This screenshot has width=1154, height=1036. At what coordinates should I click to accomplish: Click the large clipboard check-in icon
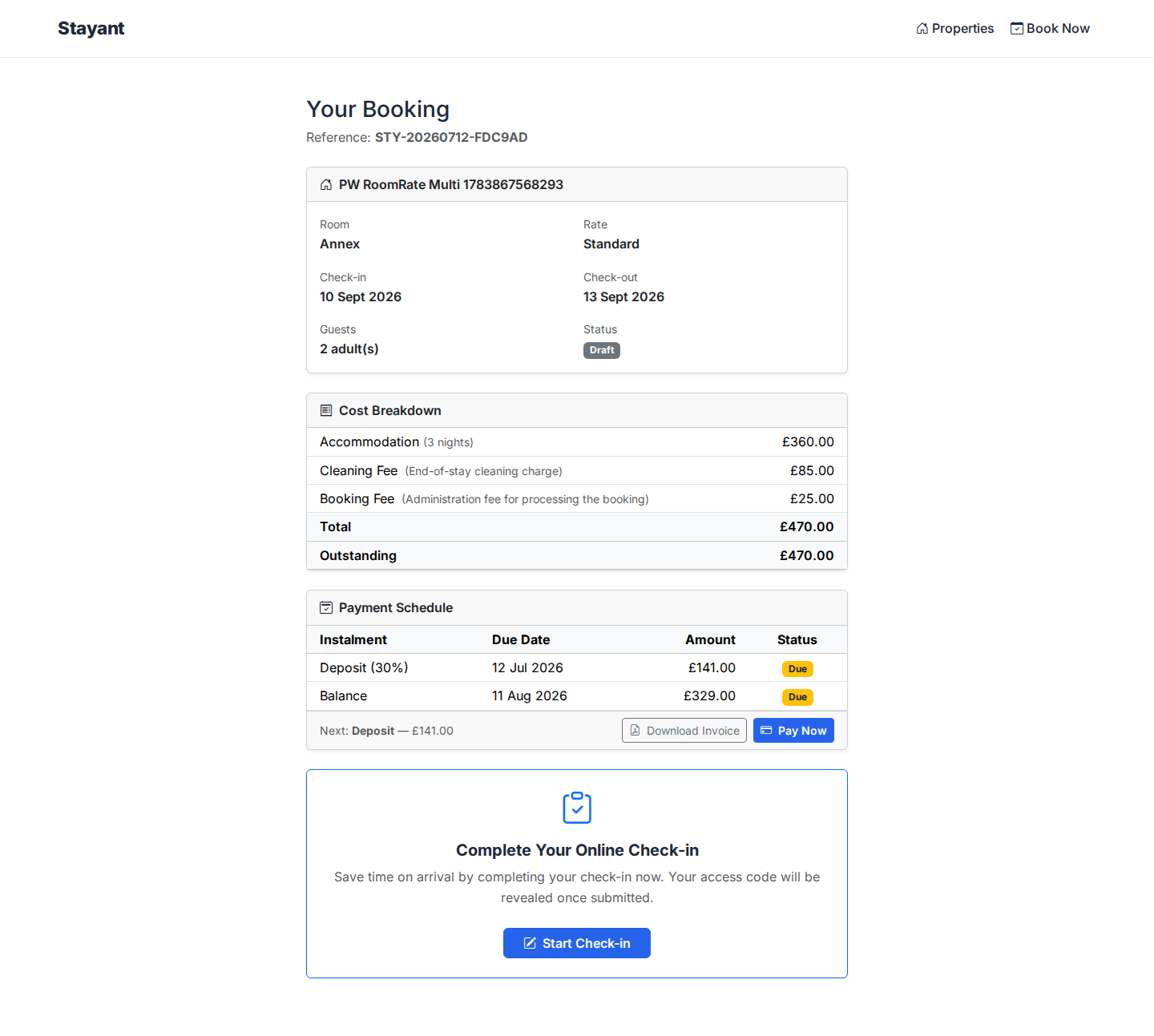tap(577, 808)
